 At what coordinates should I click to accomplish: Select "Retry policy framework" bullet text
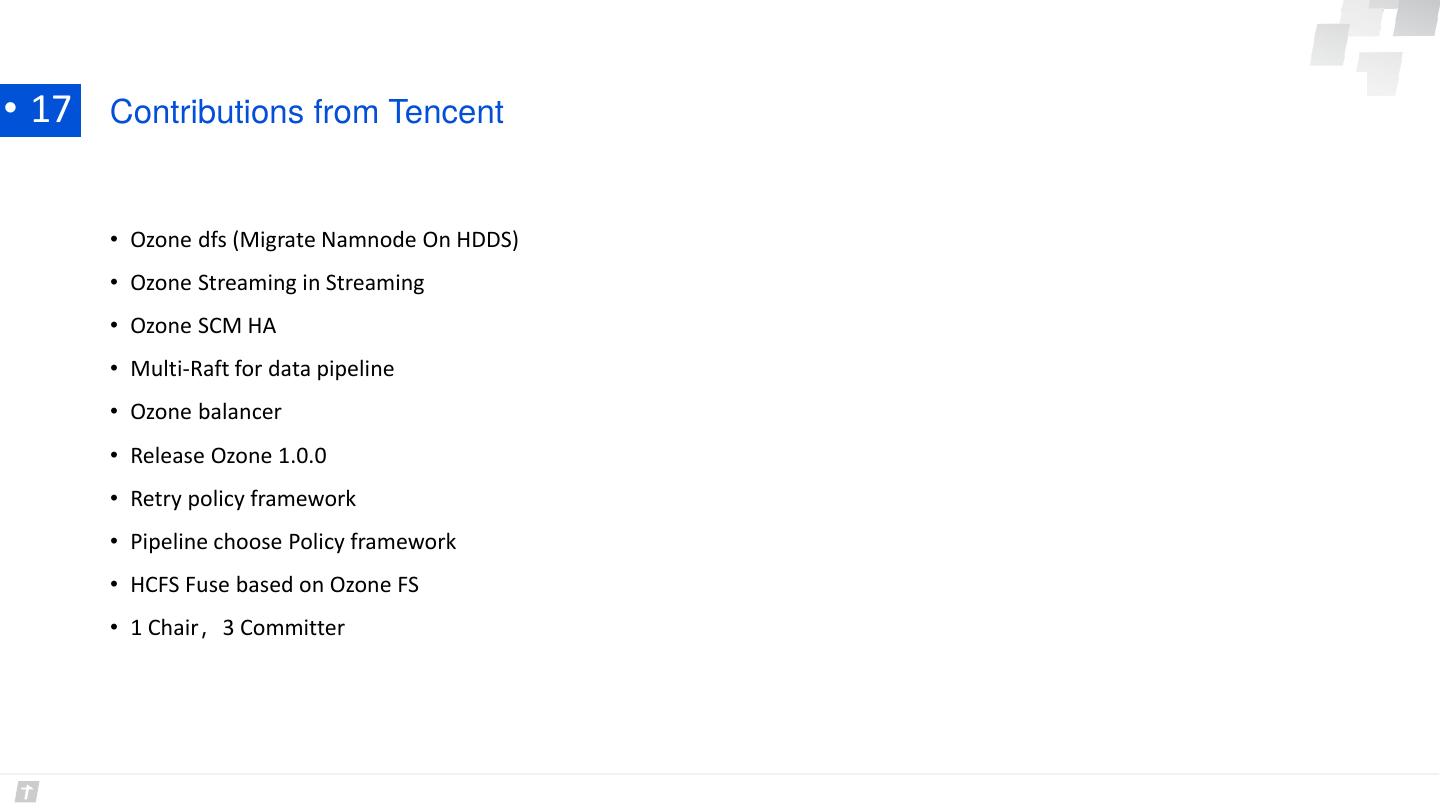pyautogui.click(x=243, y=499)
